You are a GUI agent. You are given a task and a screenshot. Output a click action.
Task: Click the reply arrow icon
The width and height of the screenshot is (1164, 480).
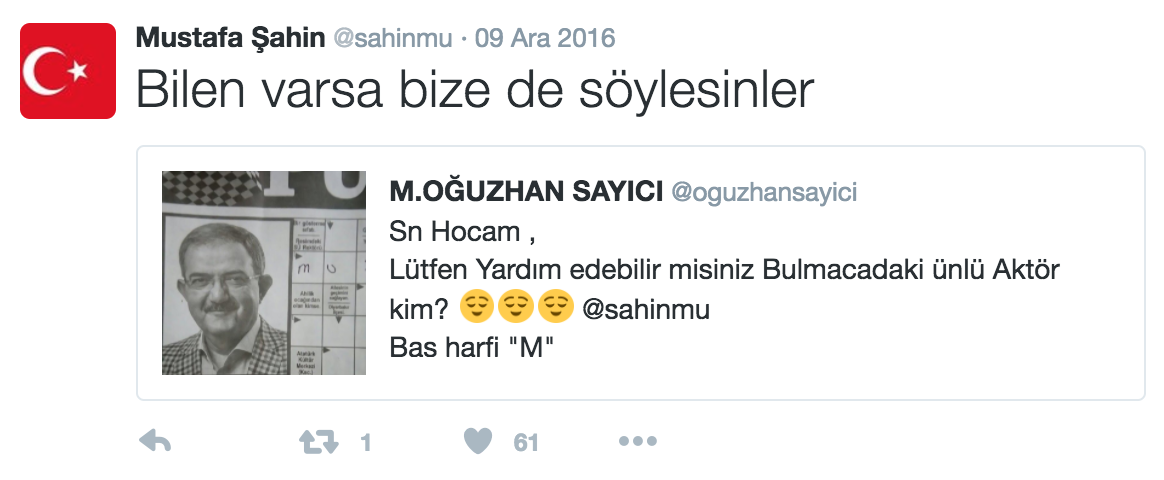click(x=155, y=441)
